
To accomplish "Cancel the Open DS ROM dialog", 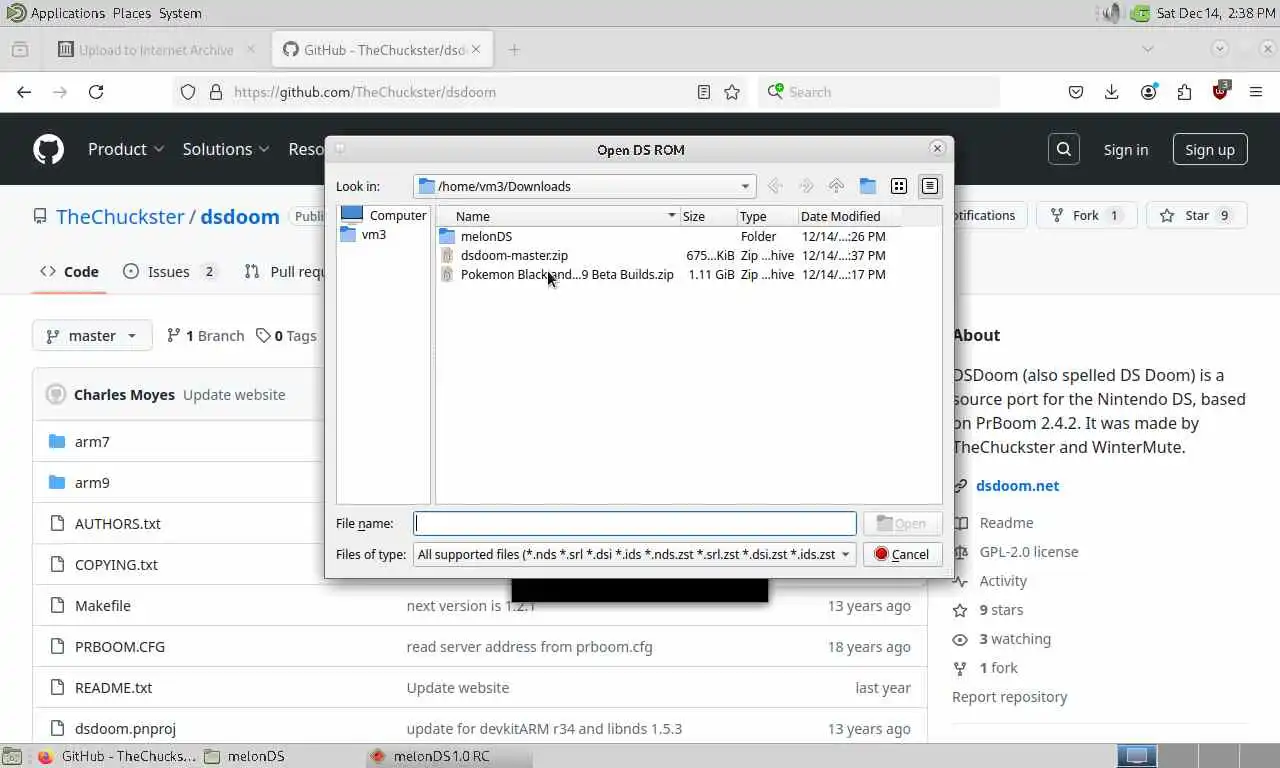I will (902, 554).
